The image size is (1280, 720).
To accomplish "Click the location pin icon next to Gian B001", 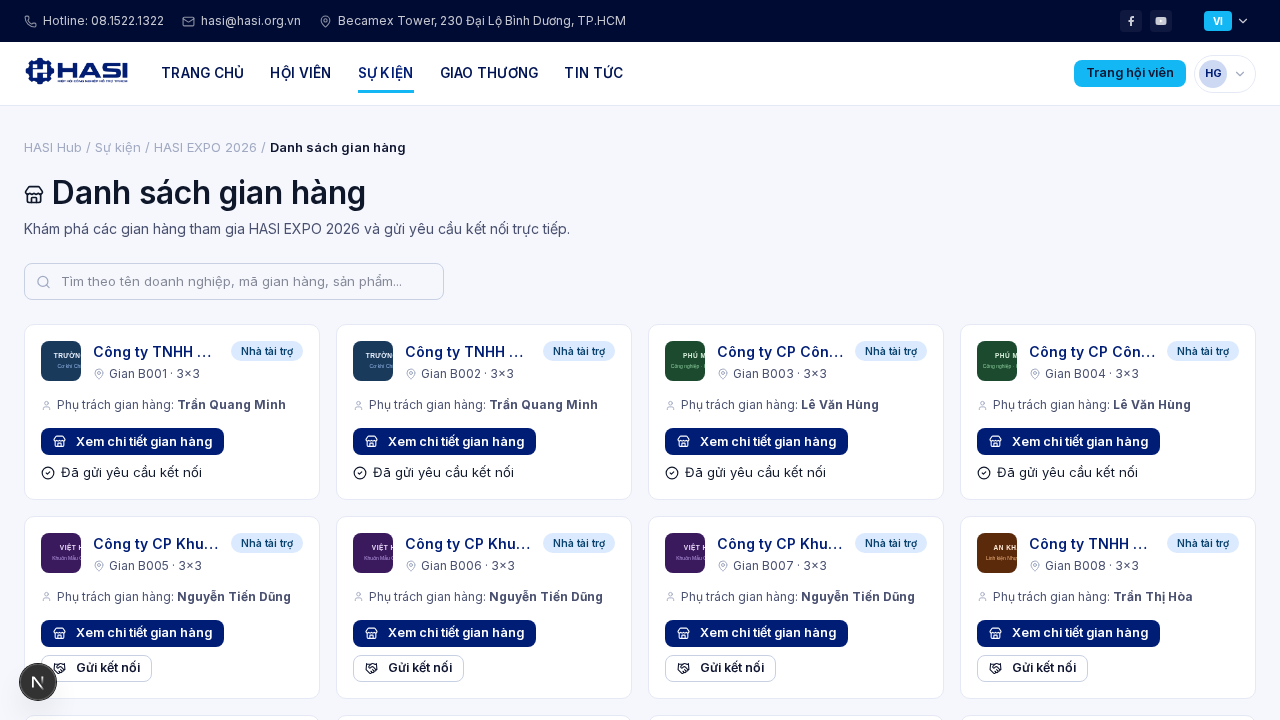I will (x=99, y=374).
